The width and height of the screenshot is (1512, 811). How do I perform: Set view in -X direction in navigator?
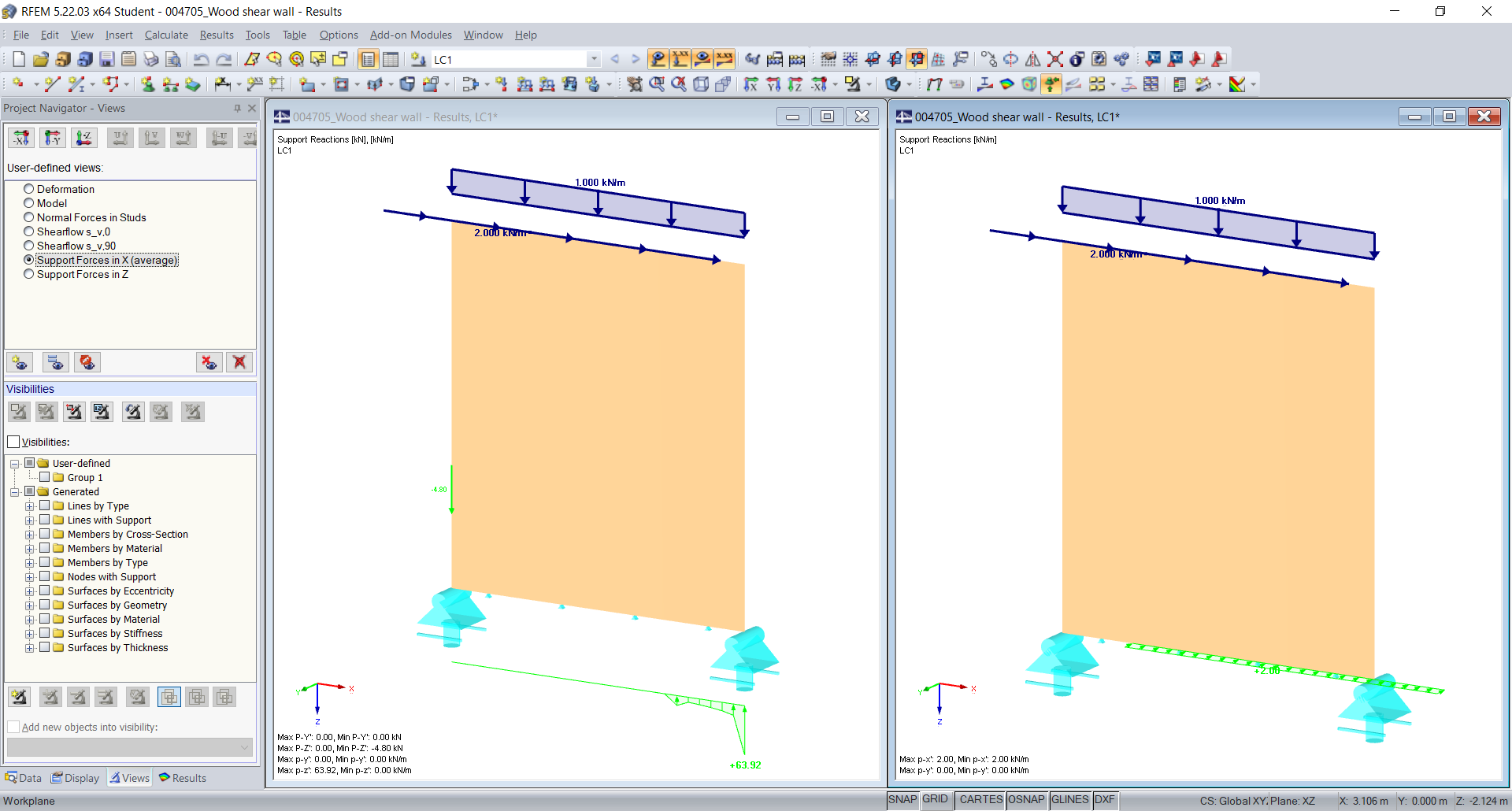(x=21, y=138)
